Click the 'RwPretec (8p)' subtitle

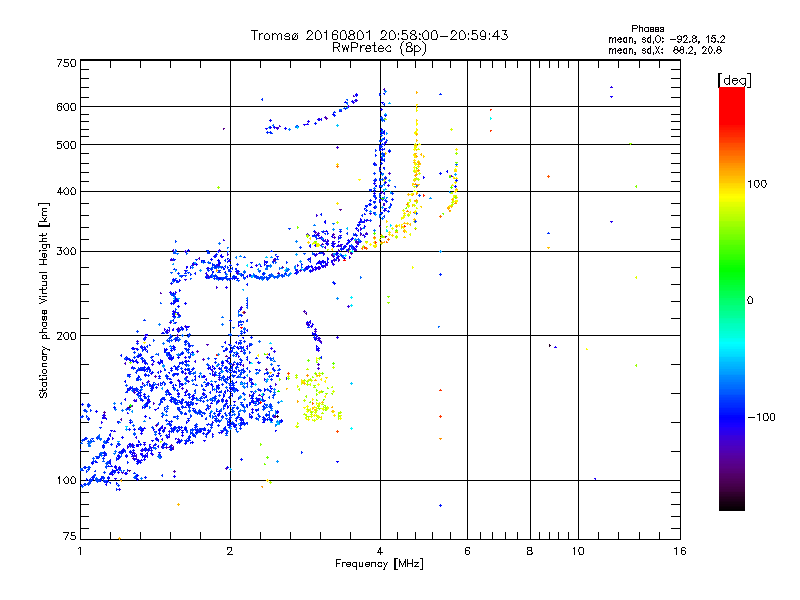(x=379, y=48)
